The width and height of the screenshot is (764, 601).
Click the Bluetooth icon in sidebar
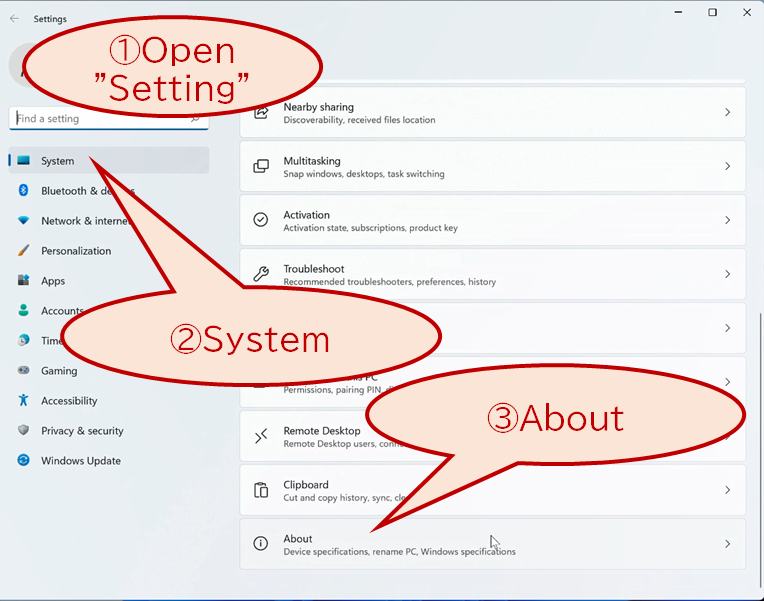[23, 190]
